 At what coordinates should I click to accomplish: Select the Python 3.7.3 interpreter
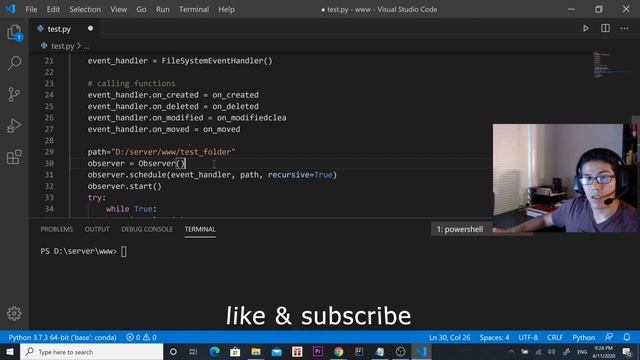62,337
